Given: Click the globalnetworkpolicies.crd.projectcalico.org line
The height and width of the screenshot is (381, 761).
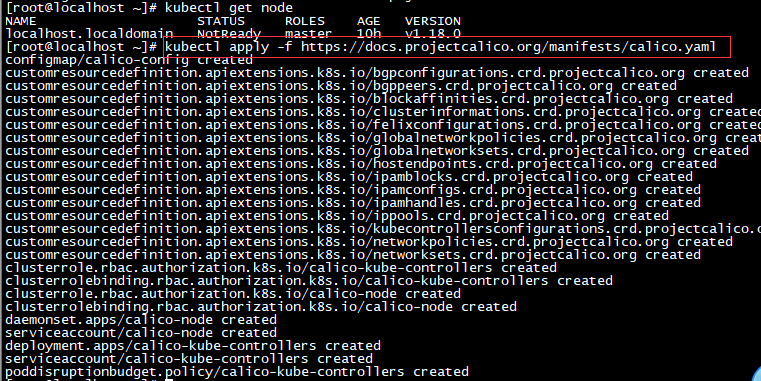Looking at the screenshot, I should pos(383,138).
